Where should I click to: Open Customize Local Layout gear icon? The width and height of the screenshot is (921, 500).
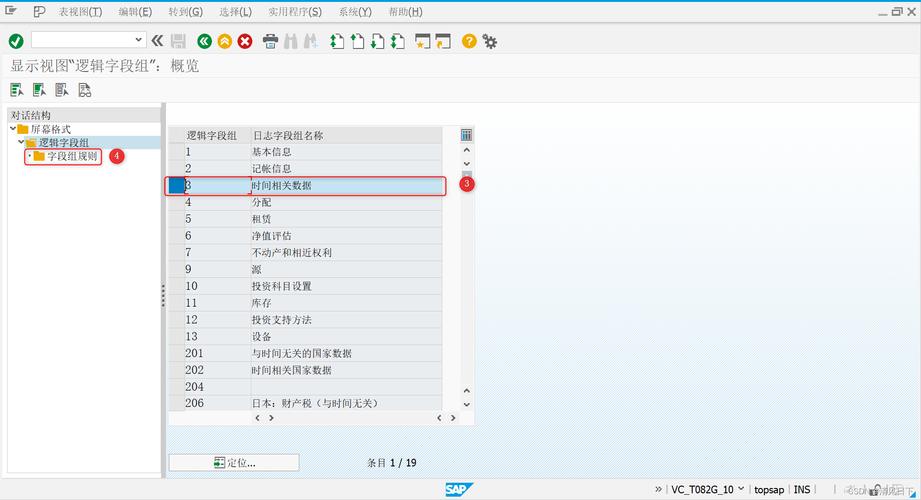pyautogui.click(x=489, y=41)
